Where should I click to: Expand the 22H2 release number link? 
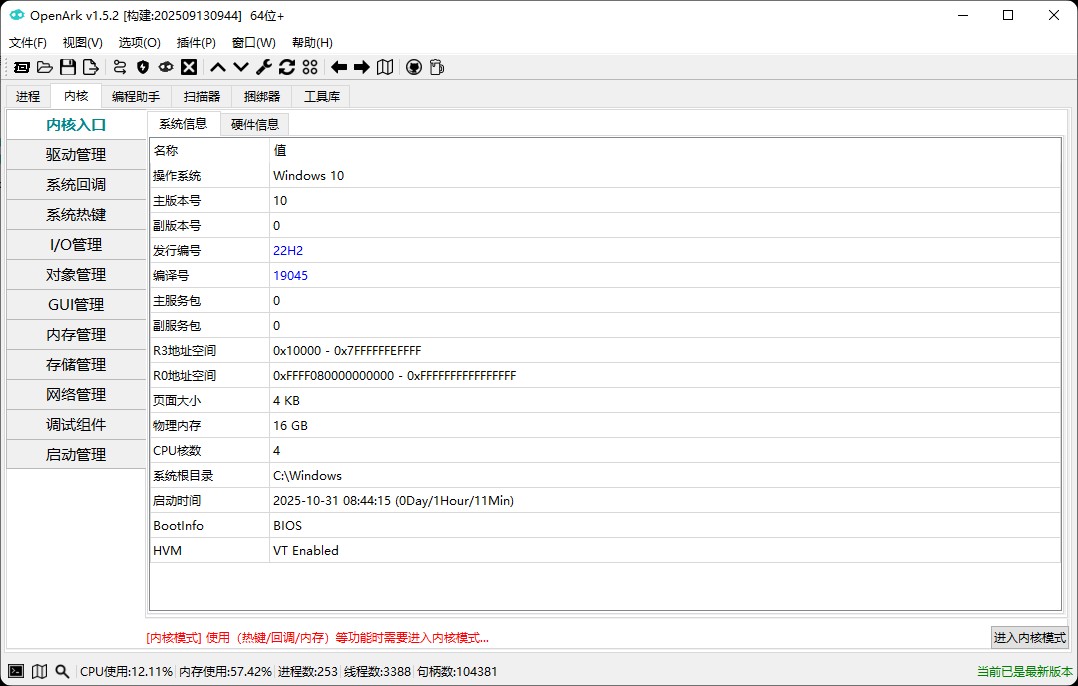(x=288, y=250)
